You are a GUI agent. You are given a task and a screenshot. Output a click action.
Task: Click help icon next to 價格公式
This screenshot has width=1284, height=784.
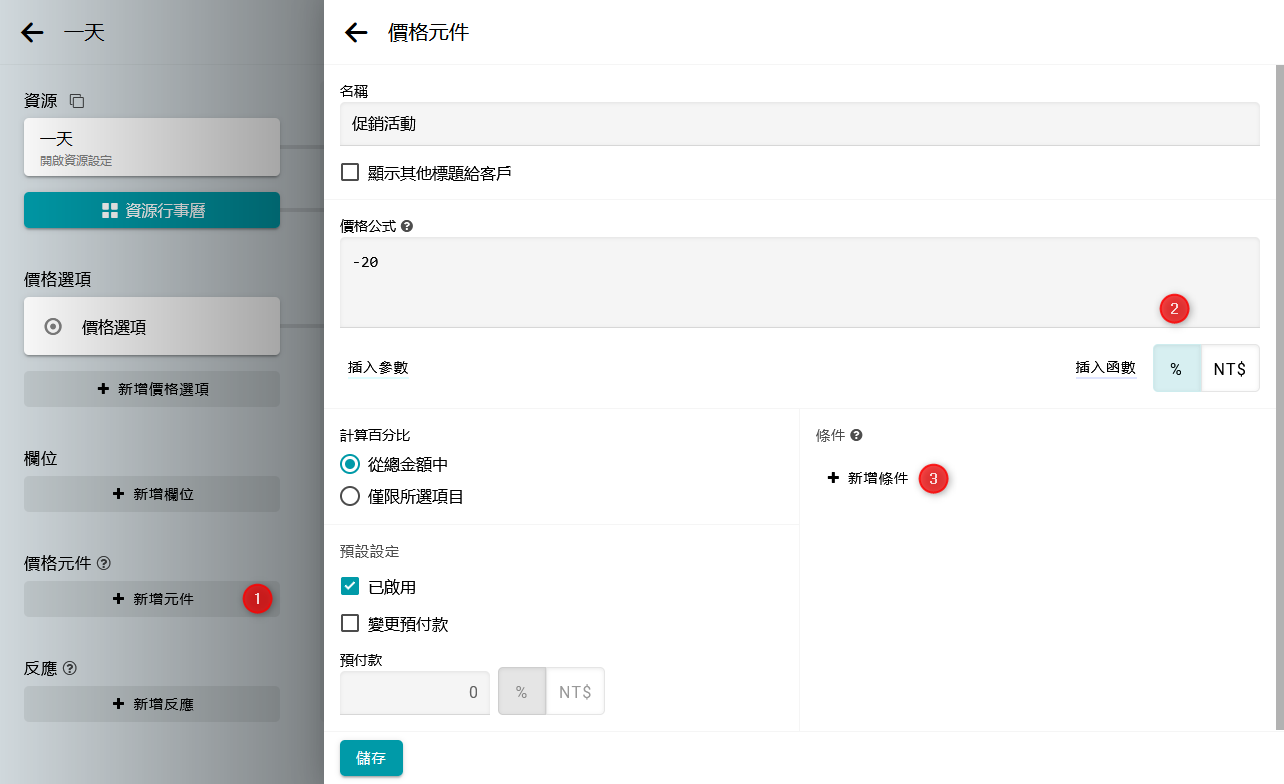407,227
